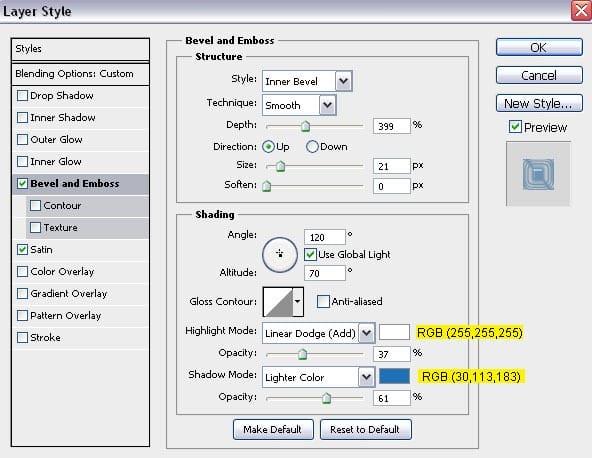Open the blue shadow color swatch

[x=394, y=376]
